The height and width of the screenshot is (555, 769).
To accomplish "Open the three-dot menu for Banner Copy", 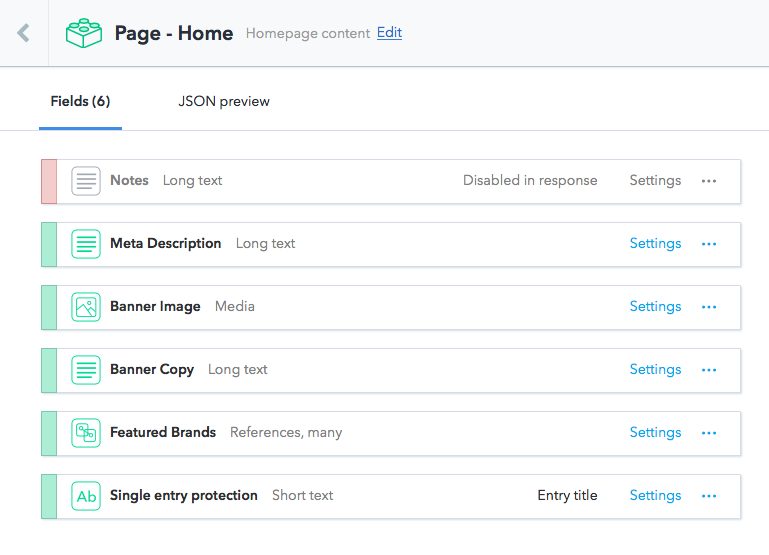I will click(x=709, y=370).
